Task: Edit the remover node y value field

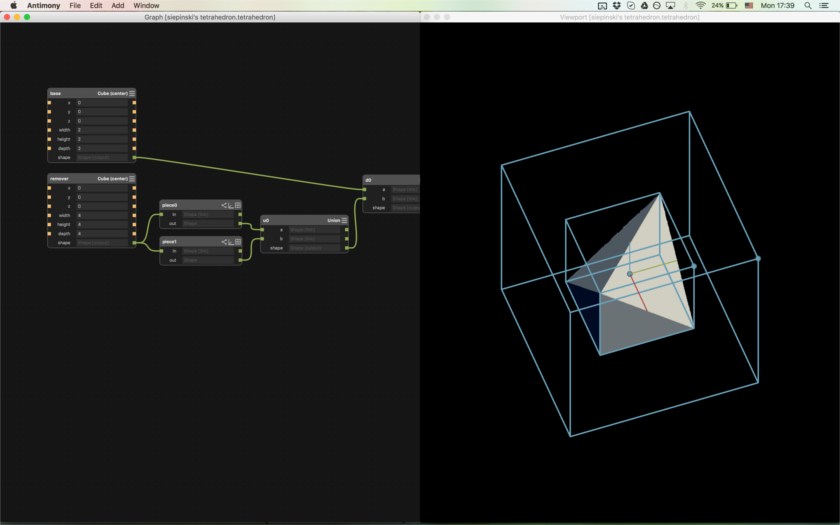Action: [x=102, y=197]
